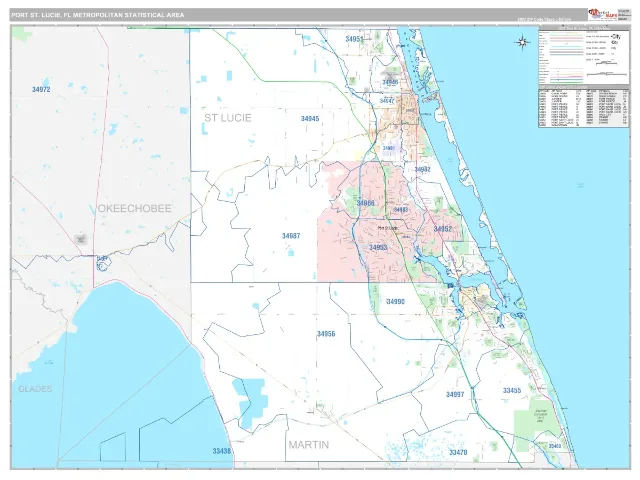Click ZIP code label 34947

[x=387, y=101]
